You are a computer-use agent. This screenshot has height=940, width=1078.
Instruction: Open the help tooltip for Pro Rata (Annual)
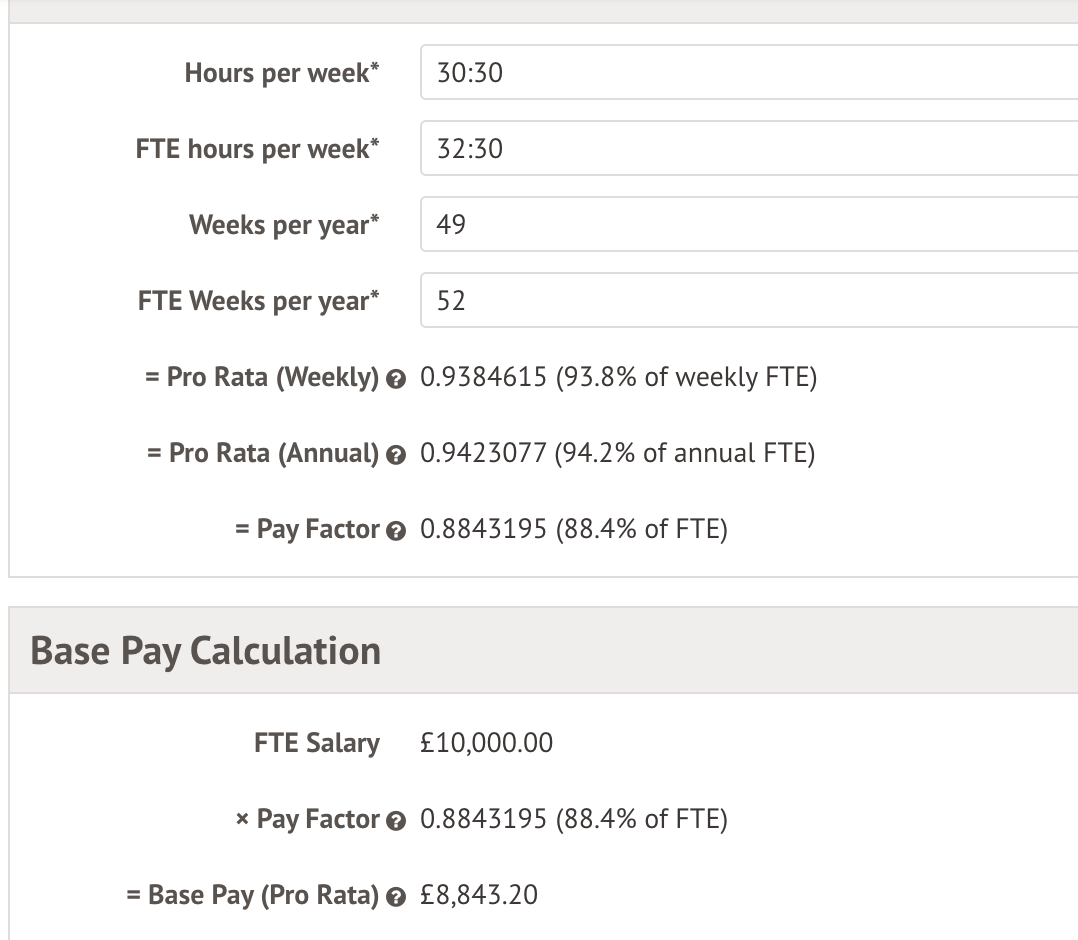click(395, 455)
